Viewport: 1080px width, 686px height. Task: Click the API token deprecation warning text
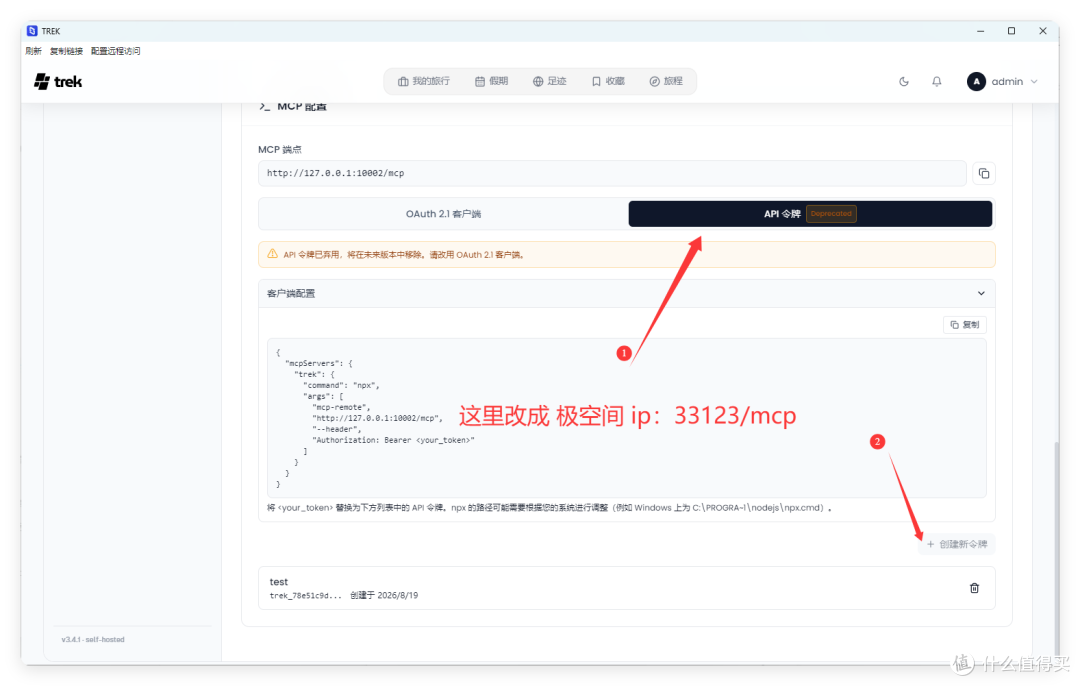pos(405,255)
